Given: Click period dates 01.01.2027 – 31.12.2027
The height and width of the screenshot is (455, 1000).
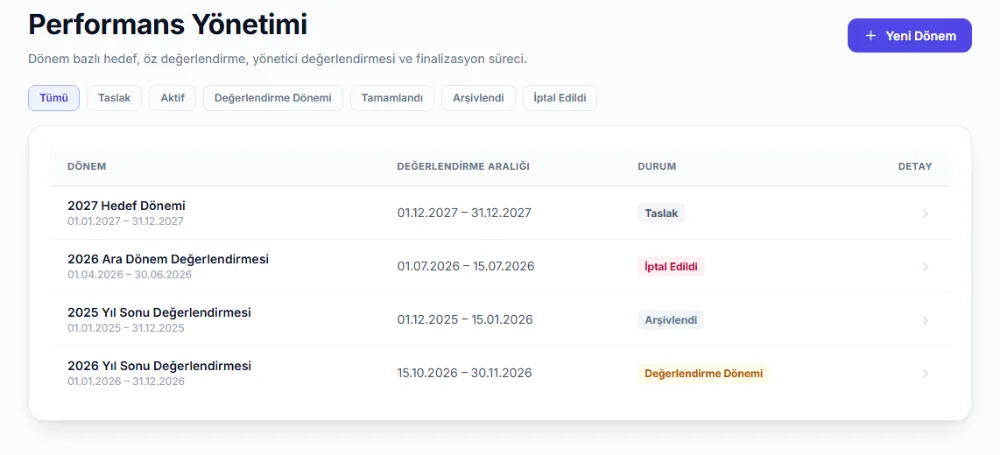Looking at the screenshot, I should [126, 221].
